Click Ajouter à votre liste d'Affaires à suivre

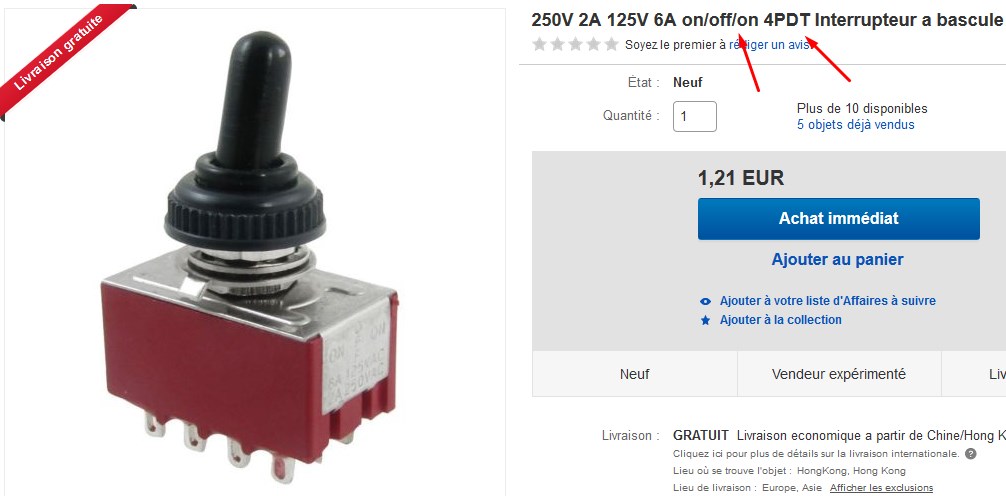pos(828,301)
